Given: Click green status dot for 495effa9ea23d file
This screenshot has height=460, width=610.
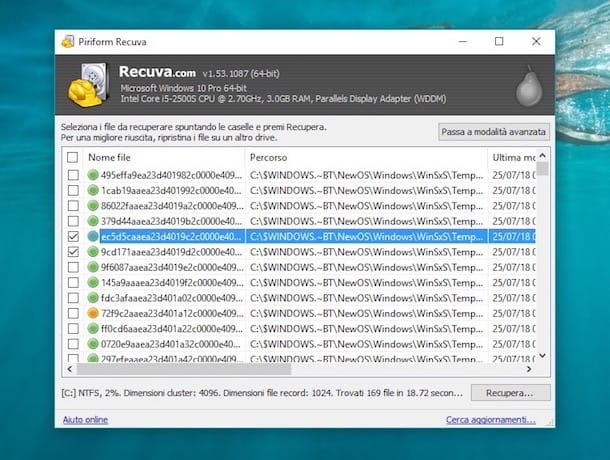Looking at the screenshot, I should pos(93,175).
